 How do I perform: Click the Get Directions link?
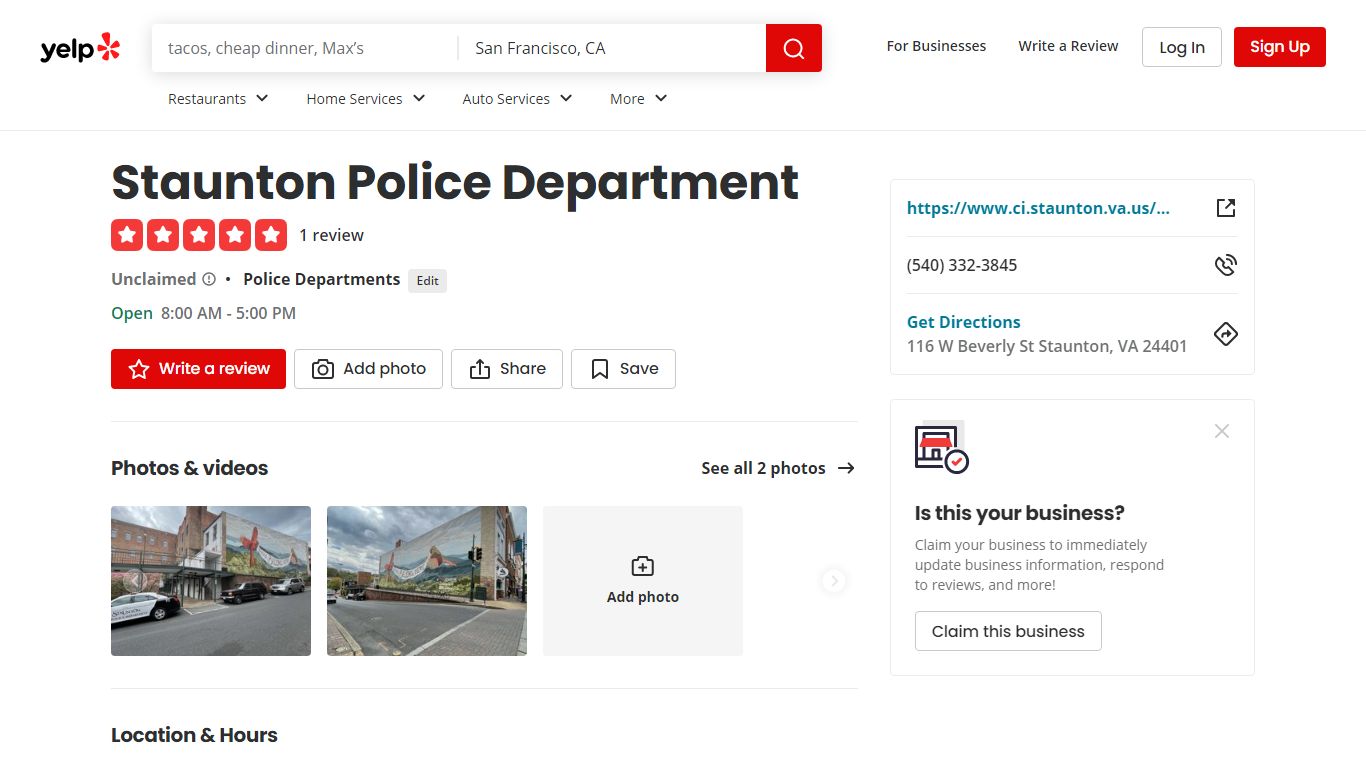(963, 322)
